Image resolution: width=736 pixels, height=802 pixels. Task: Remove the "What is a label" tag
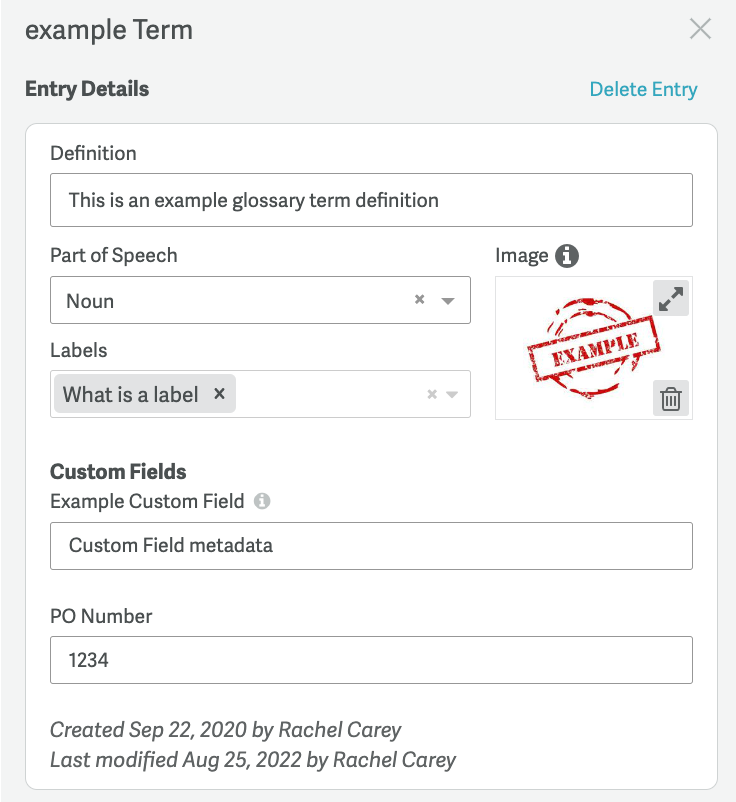click(x=219, y=394)
